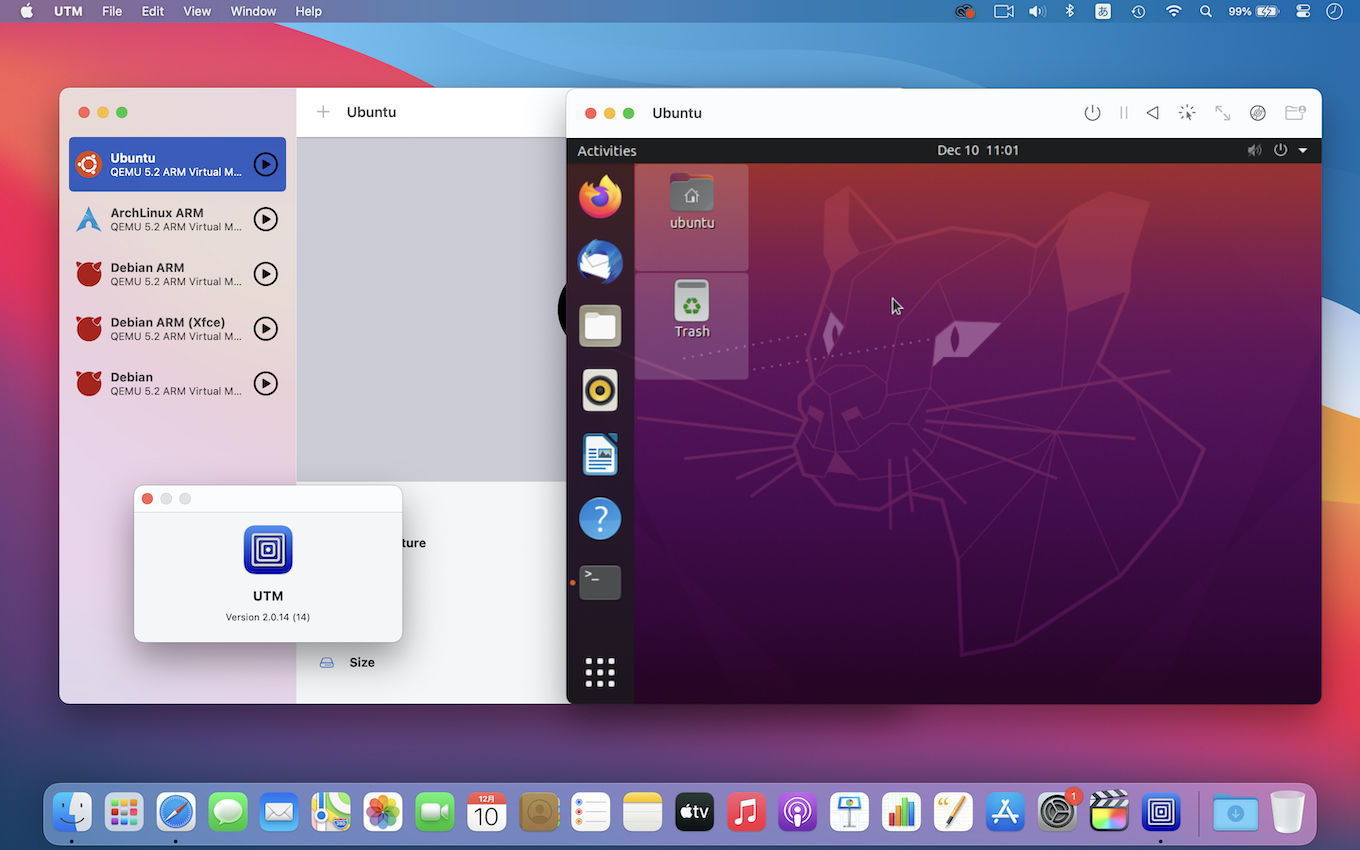Run the plain Debian VM via play button
Viewport: 1360px width, 850px height.
[265, 384]
